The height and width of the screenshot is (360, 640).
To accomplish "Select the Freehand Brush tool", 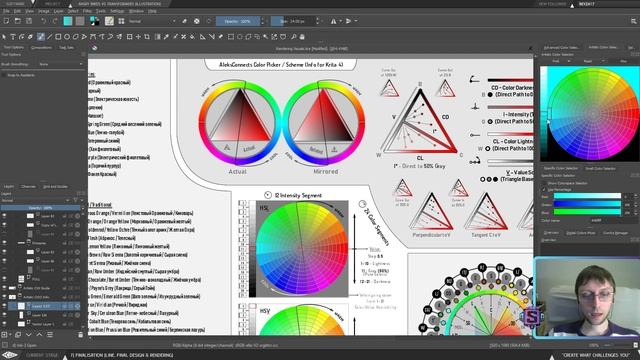I will [x=41, y=37].
